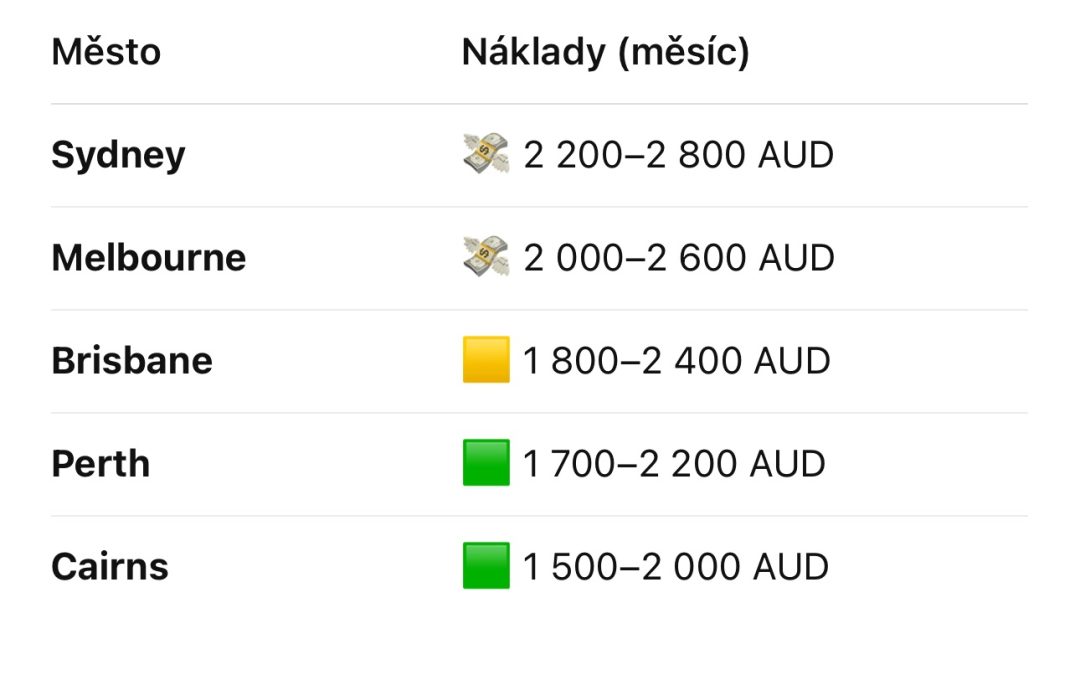Click the word AUD in the Cairns row
Screen dimensions: 1080x675
pyautogui.click(x=791, y=567)
